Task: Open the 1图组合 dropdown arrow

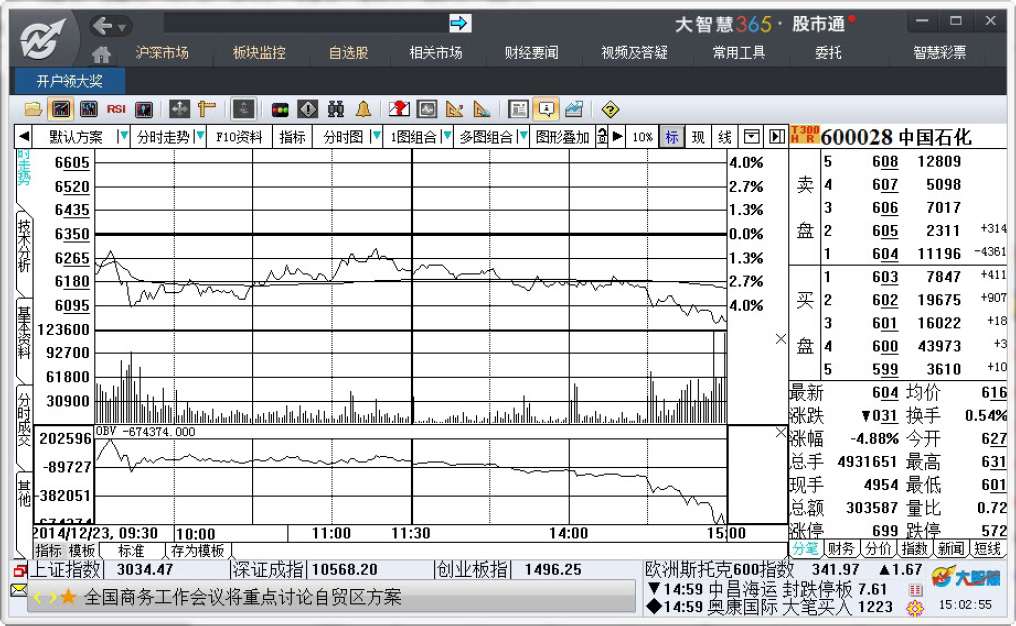Action: 446,136
